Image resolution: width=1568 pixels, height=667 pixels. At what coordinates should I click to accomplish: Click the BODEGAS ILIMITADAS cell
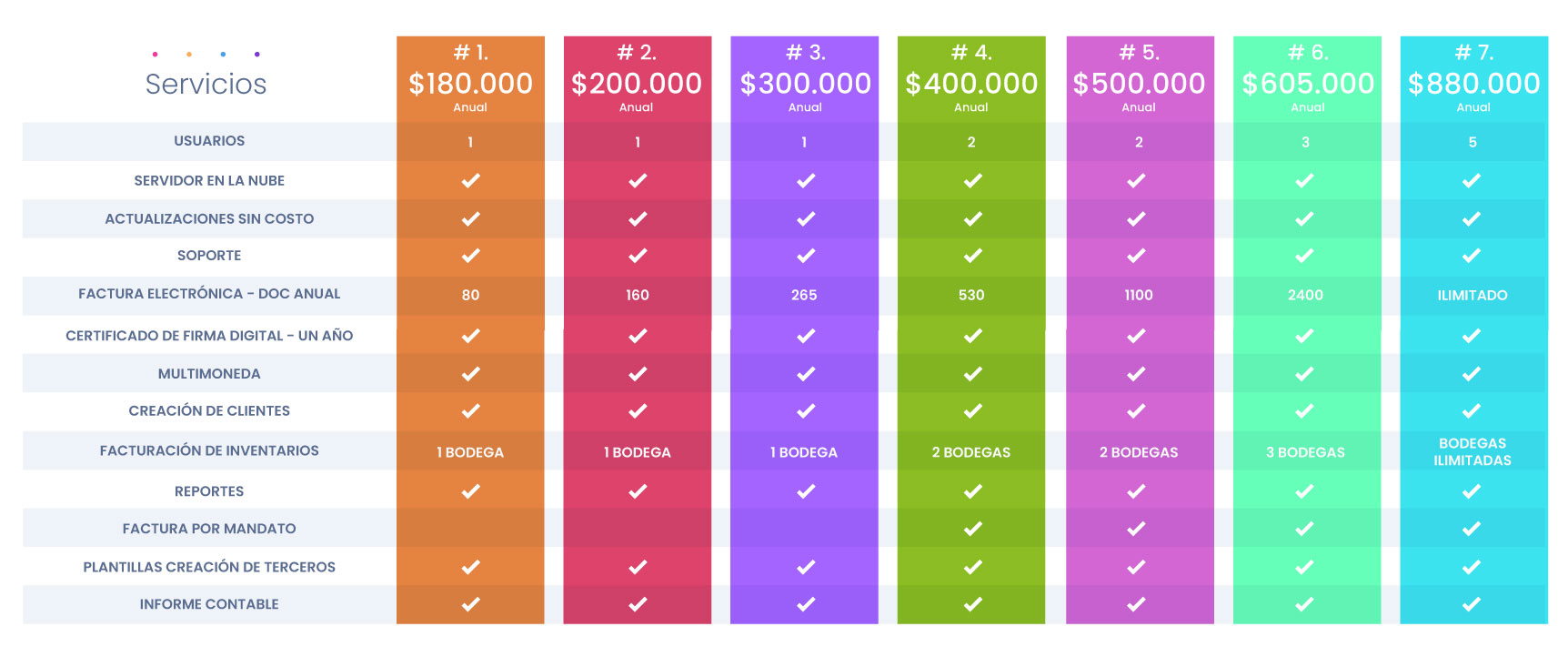1473,451
